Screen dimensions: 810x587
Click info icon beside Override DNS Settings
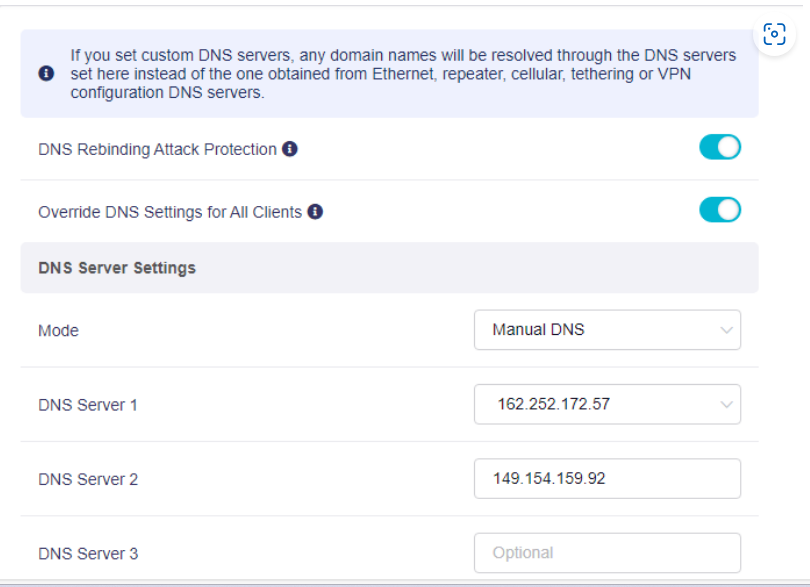[x=315, y=211]
